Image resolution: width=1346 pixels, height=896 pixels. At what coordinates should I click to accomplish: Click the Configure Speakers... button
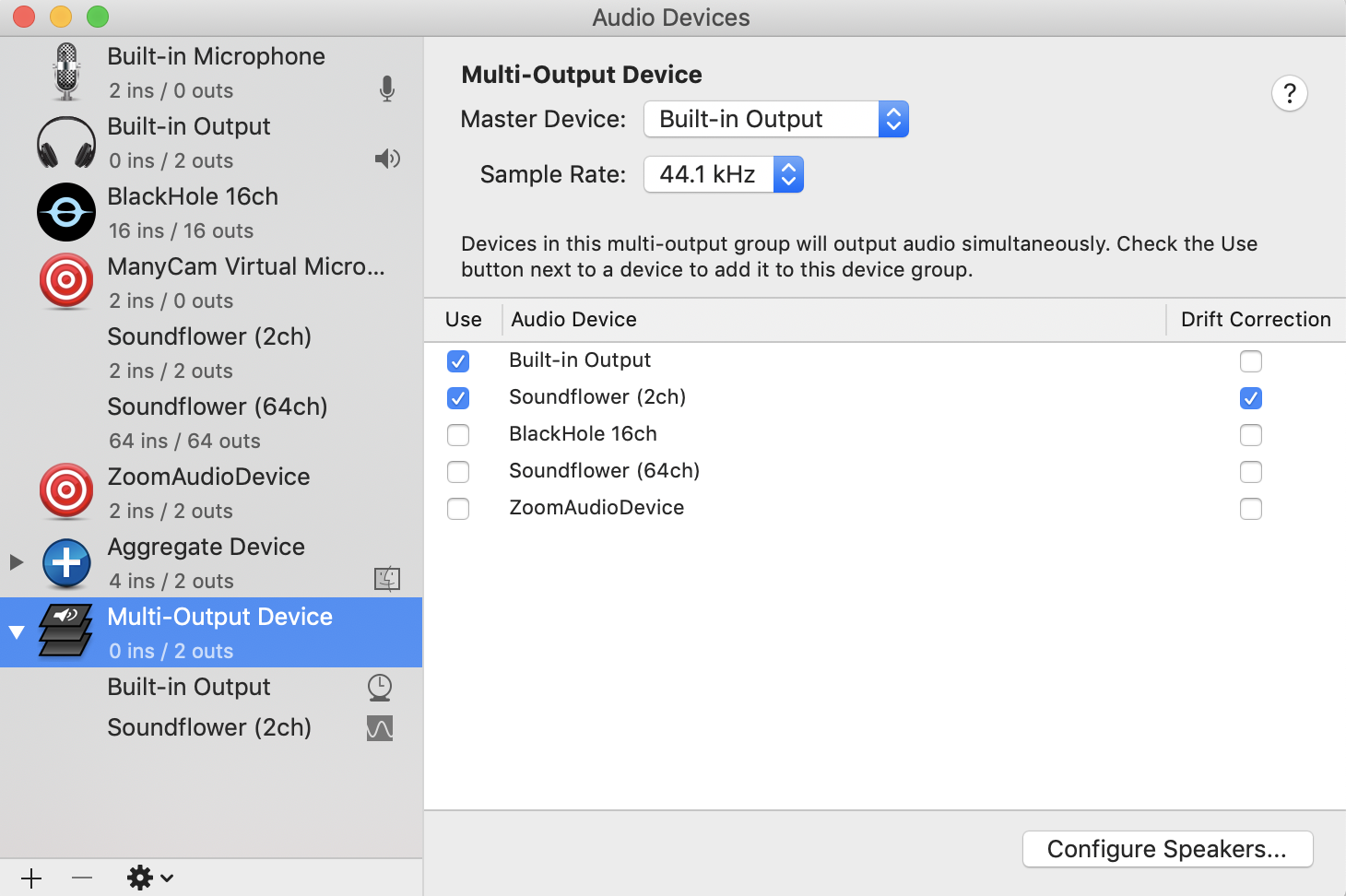coord(1167,849)
